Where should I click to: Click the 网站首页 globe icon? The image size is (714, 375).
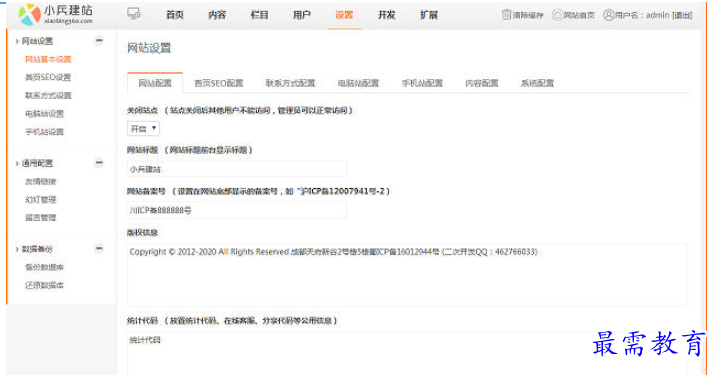pos(557,15)
